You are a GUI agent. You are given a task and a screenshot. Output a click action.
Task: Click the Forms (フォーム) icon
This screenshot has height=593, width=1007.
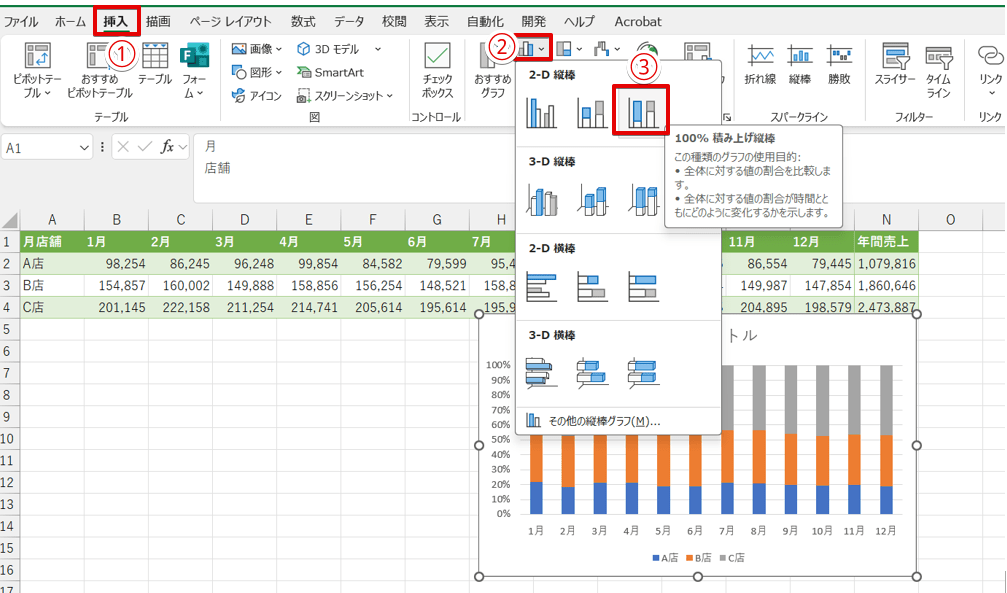point(194,71)
